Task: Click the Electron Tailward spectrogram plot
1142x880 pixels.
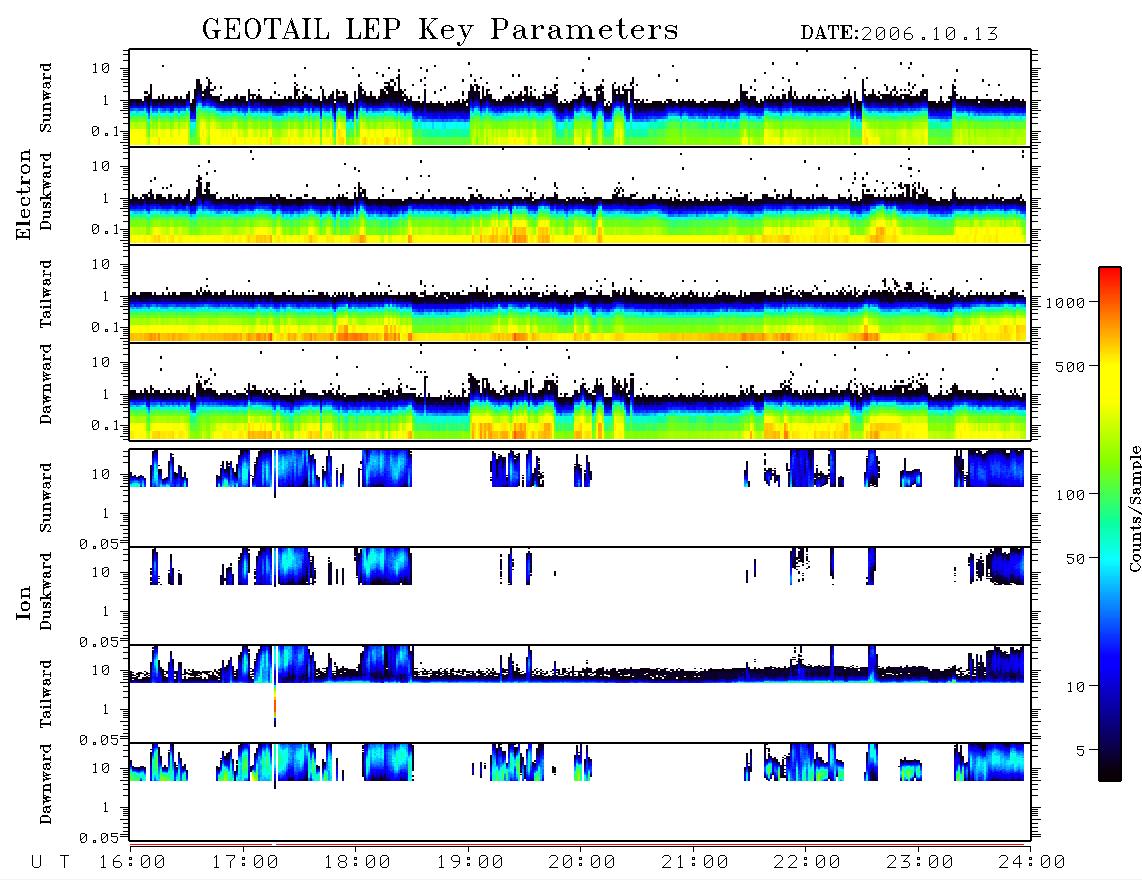Action: point(580,294)
